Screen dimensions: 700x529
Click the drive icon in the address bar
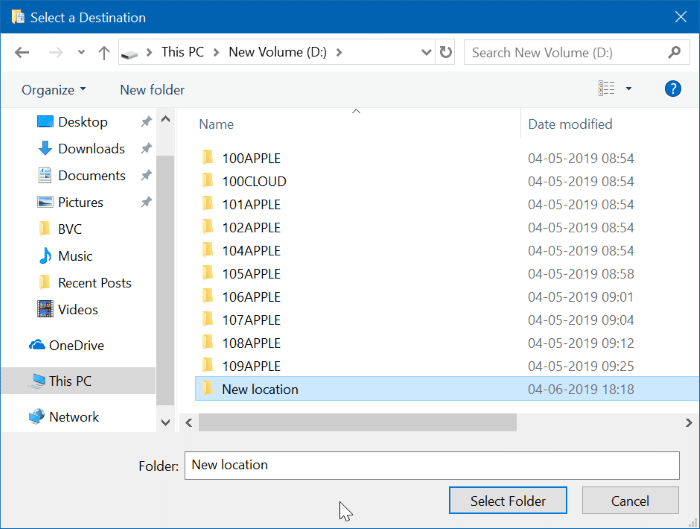click(x=129, y=54)
